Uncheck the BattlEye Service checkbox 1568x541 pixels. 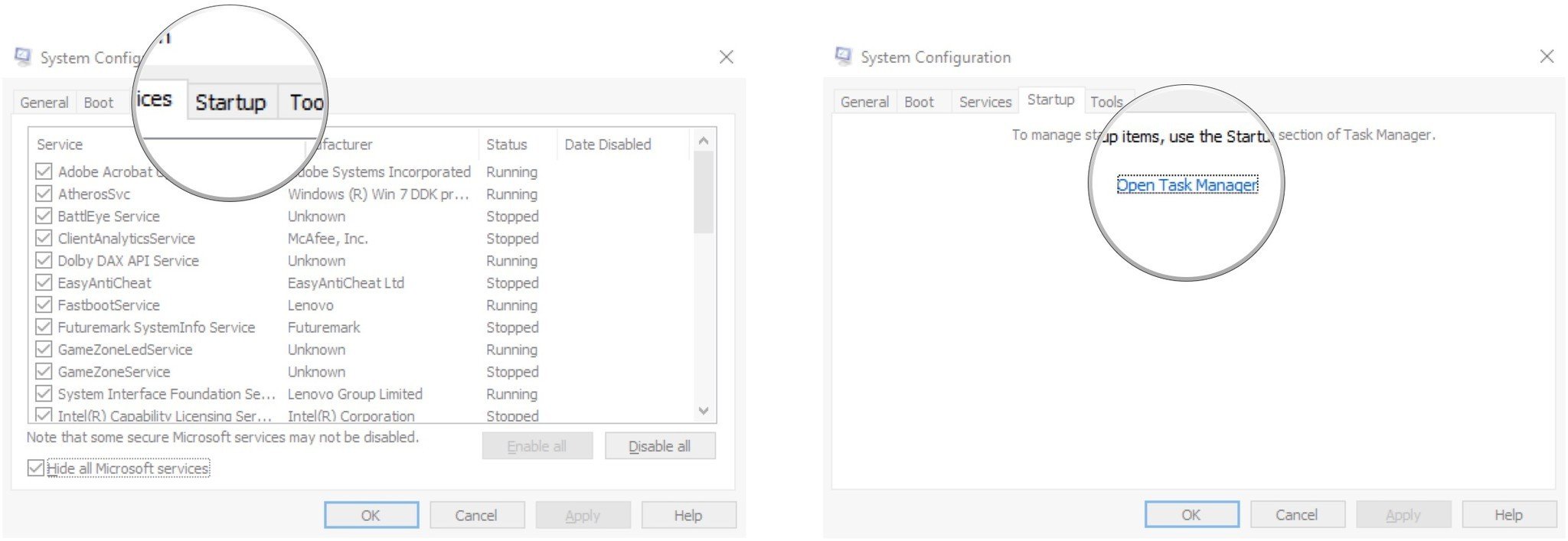point(44,216)
